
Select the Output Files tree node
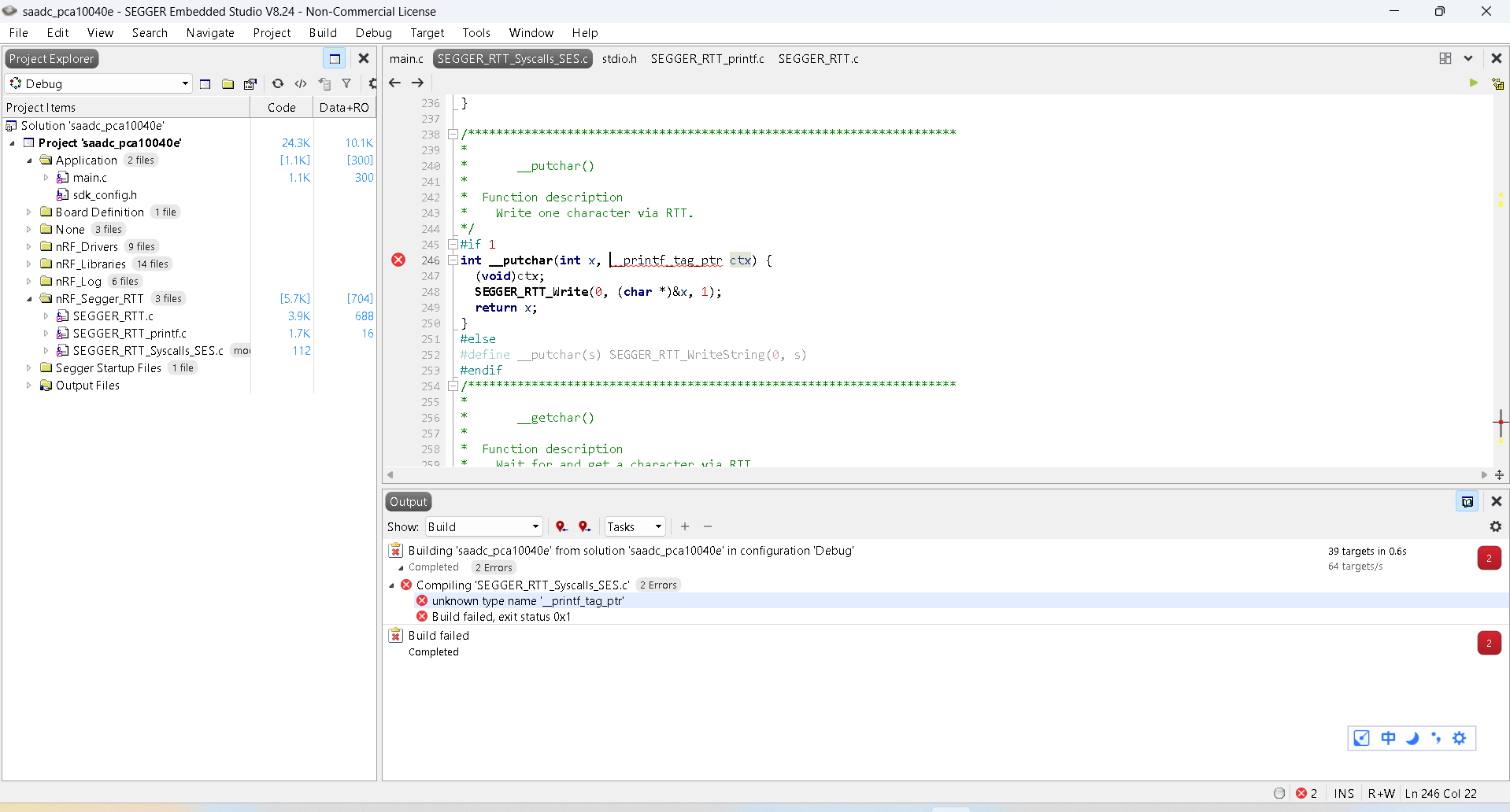[87, 386]
